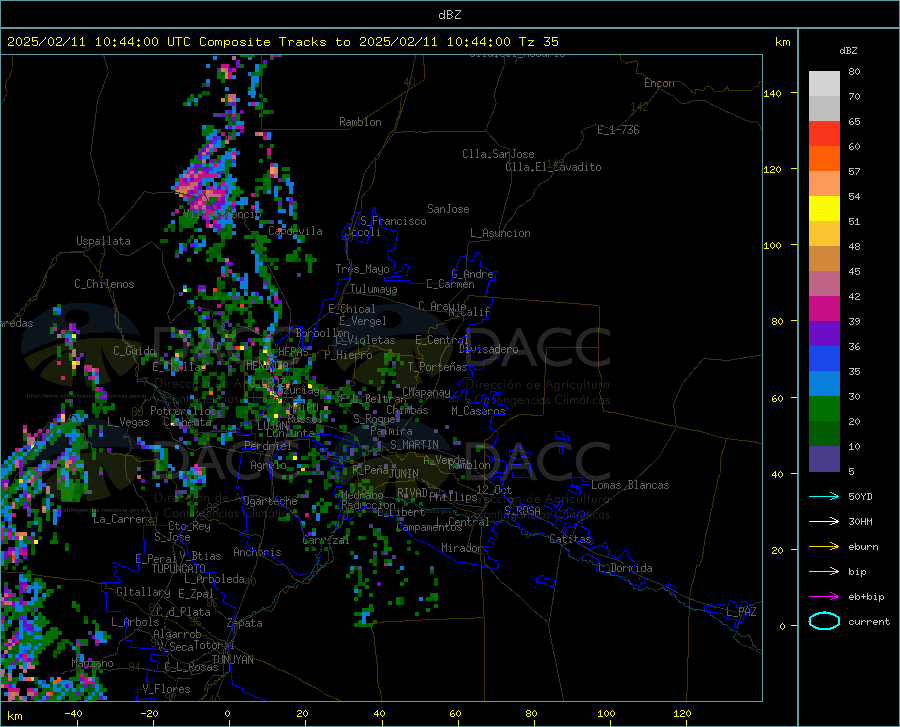The image size is (900, 727).
Task: Click the dBZ title at top
Action: (x=449, y=15)
